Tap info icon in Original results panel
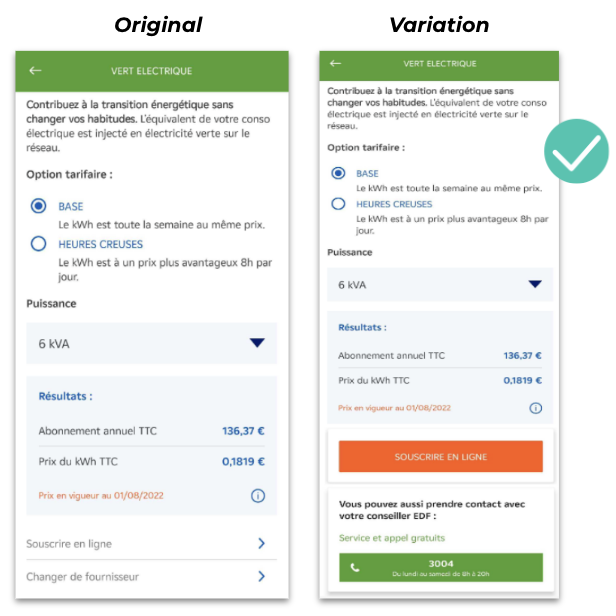 (258, 495)
